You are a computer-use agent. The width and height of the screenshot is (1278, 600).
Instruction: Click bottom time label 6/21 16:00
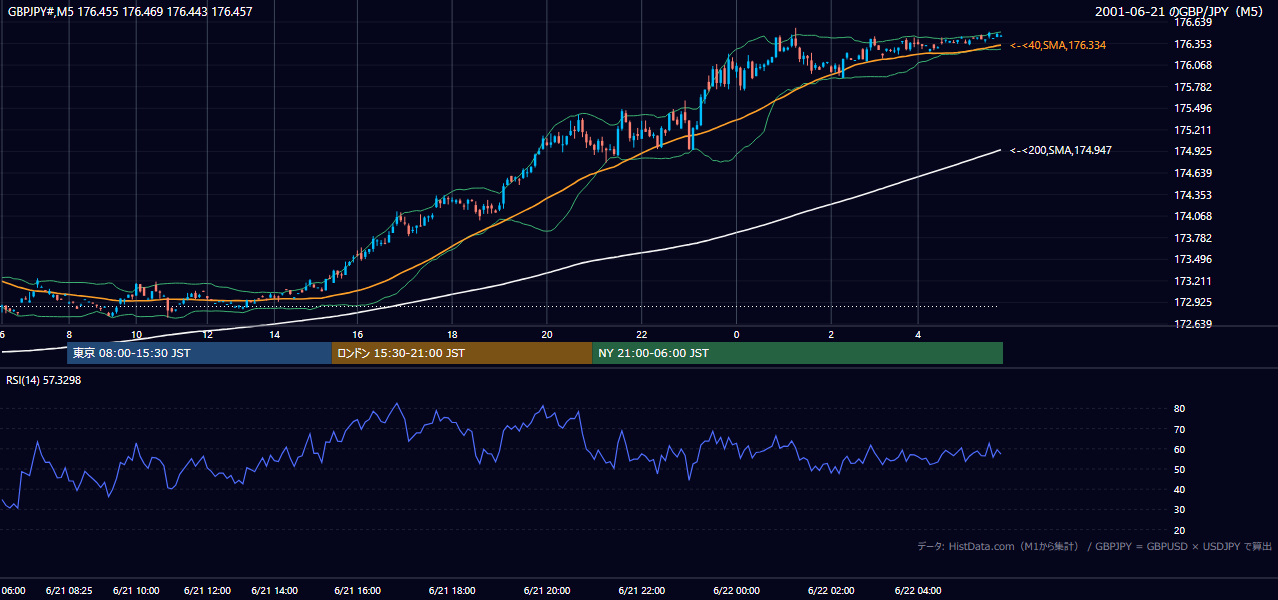coord(357,591)
